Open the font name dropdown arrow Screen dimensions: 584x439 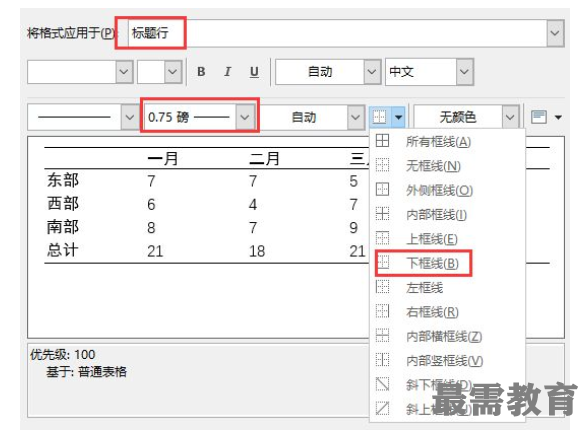coord(124,71)
